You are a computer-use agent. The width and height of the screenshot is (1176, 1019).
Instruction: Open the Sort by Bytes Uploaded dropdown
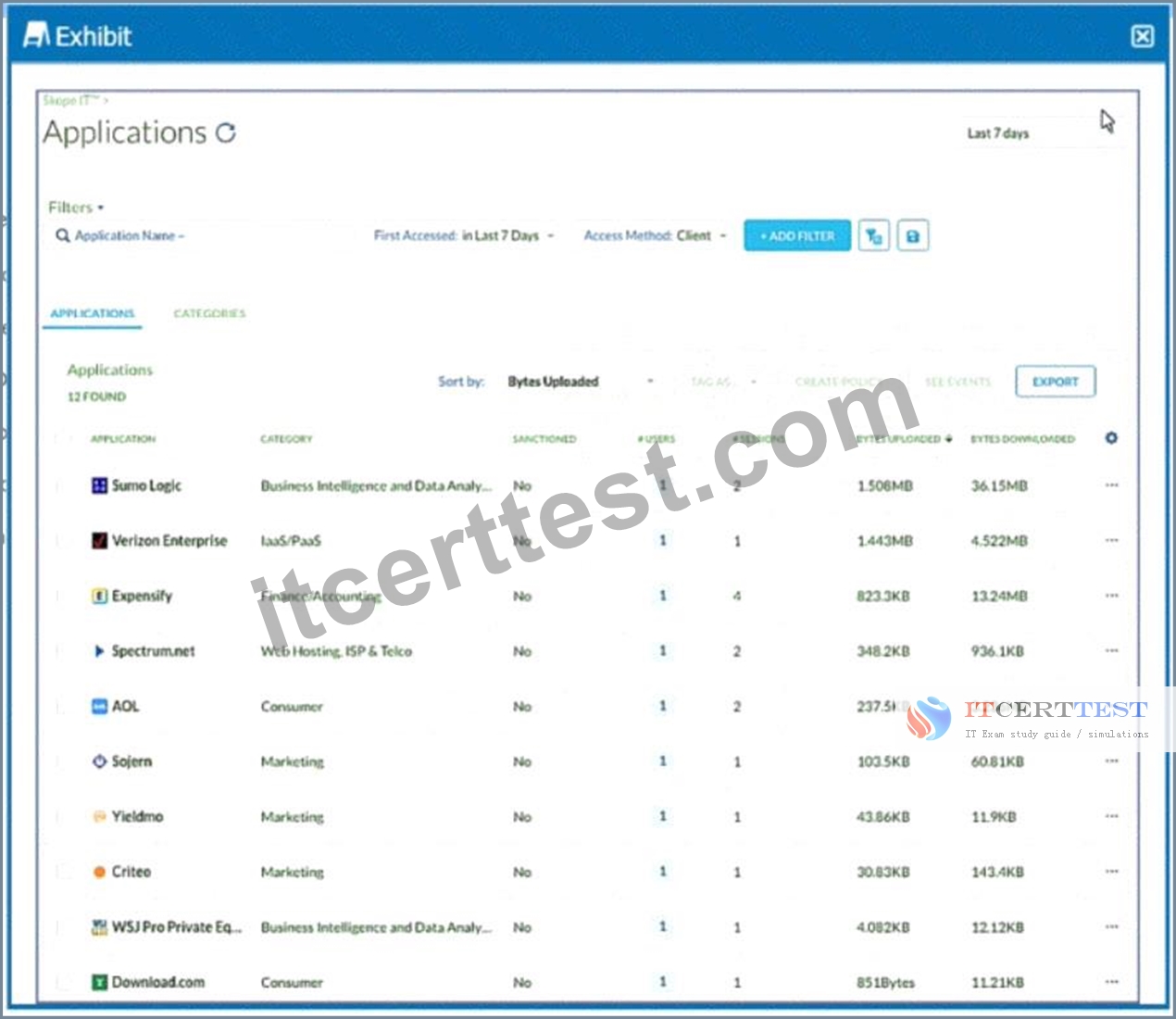(x=581, y=382)
